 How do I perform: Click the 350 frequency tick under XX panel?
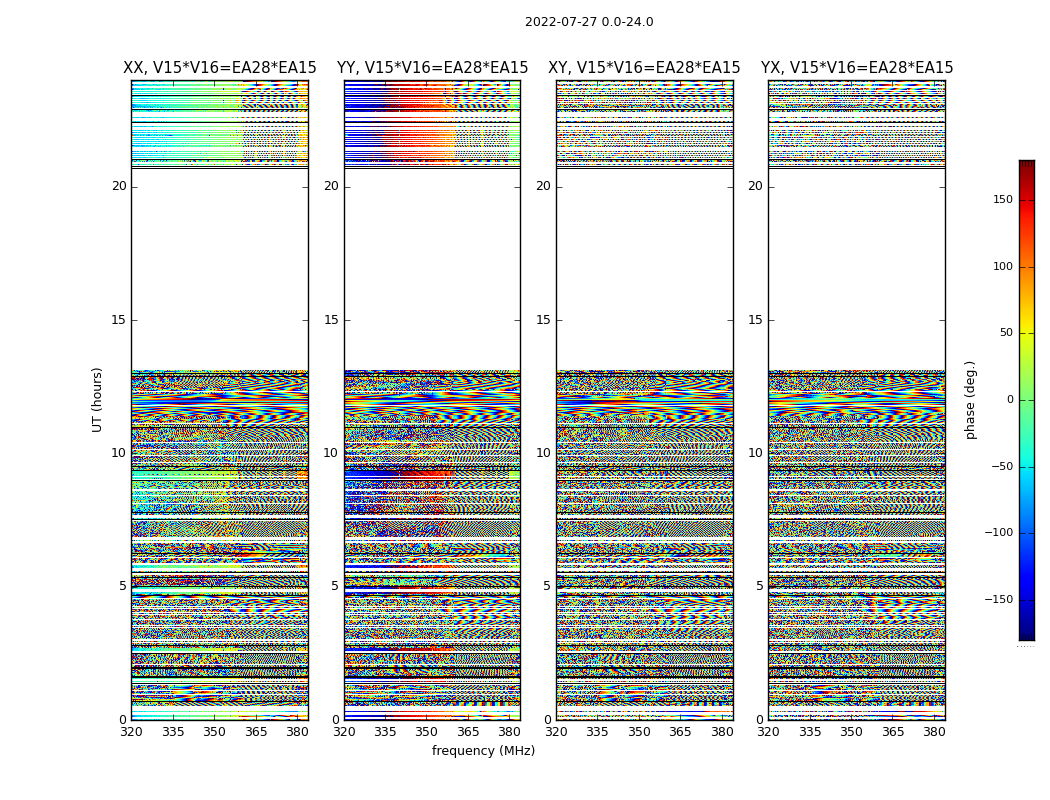(x=214, y=732)
